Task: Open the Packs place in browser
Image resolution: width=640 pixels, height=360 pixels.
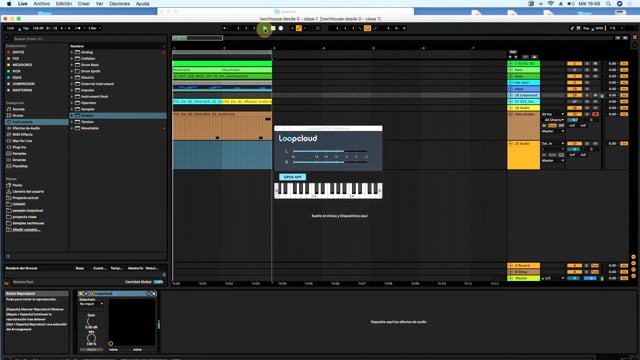Action: tap(17, 185)
